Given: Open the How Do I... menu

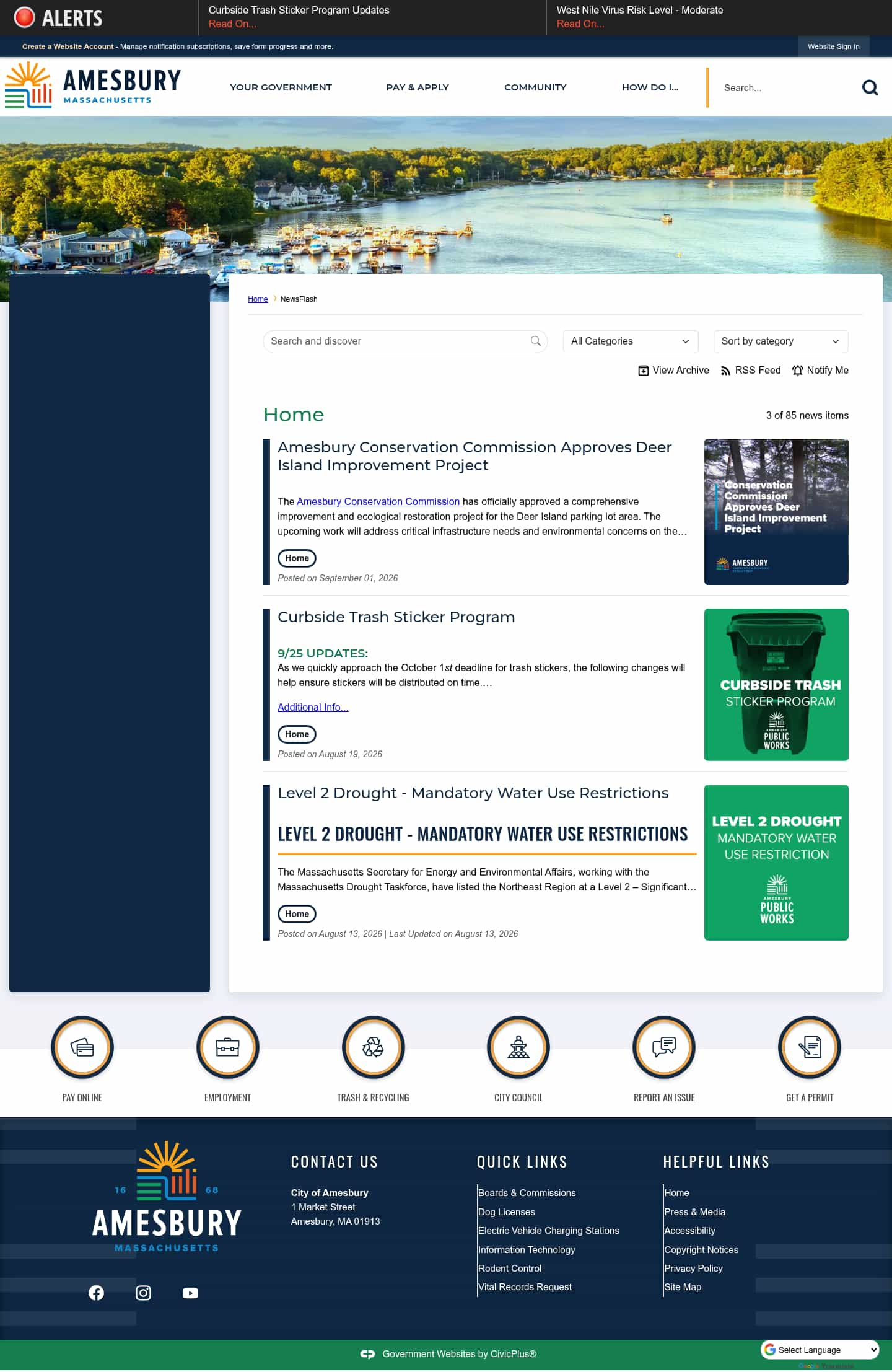Looking at the screenshot, I should coord(650,87).
